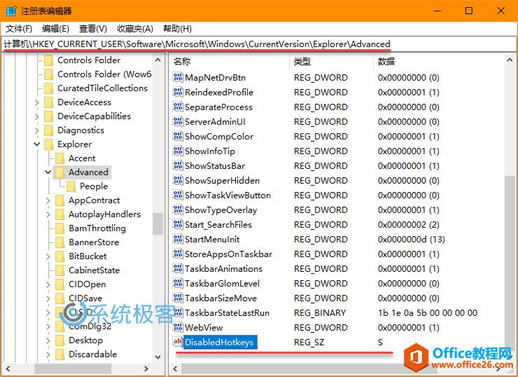The image size is (518, 377).
Task: Click the StartMenuInit value icon
Action: click(178, 239)
